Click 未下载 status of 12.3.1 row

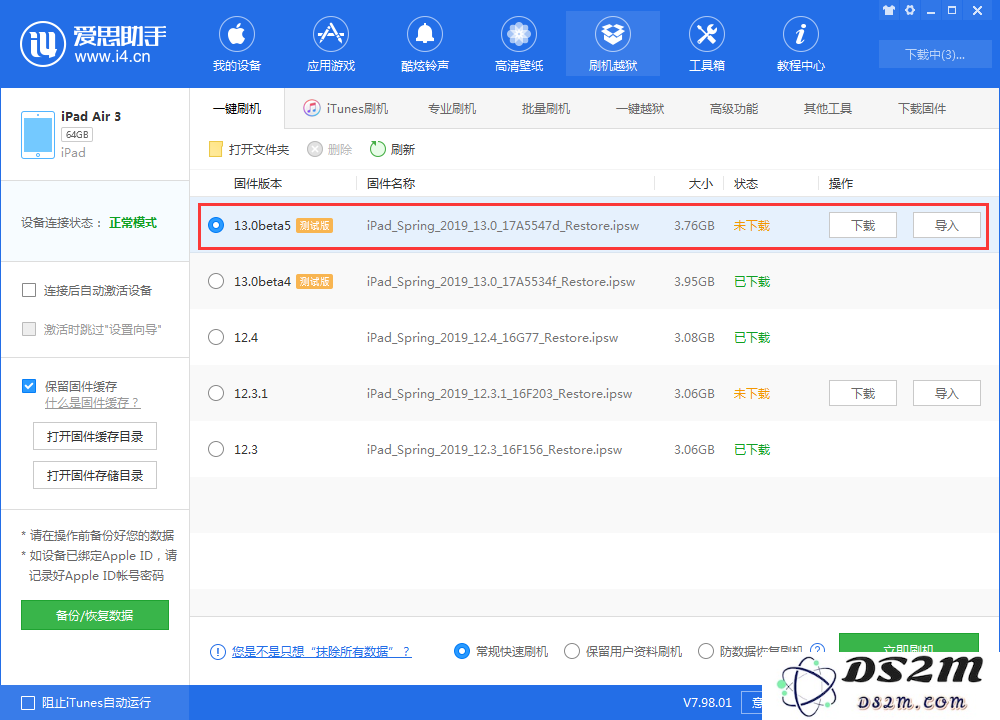click(752, 393)
